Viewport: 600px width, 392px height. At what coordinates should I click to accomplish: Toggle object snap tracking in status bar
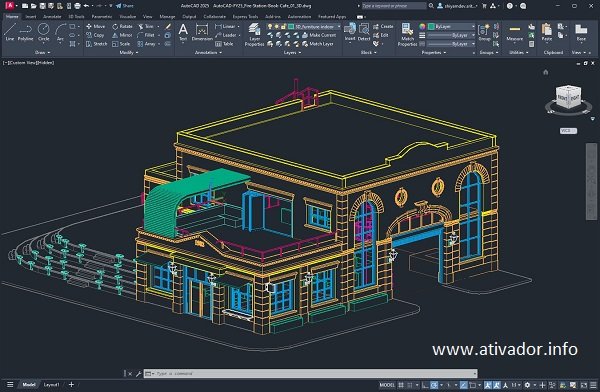click(x=464, y=385)
